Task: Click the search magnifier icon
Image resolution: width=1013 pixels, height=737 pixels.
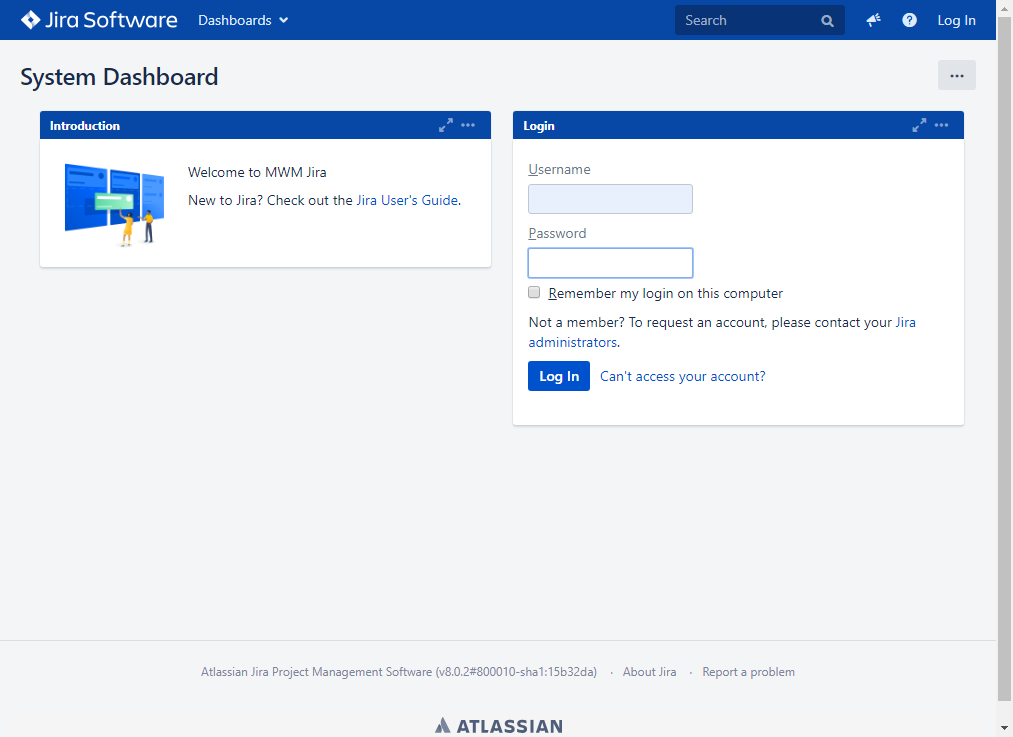Action: pos(827,21)
